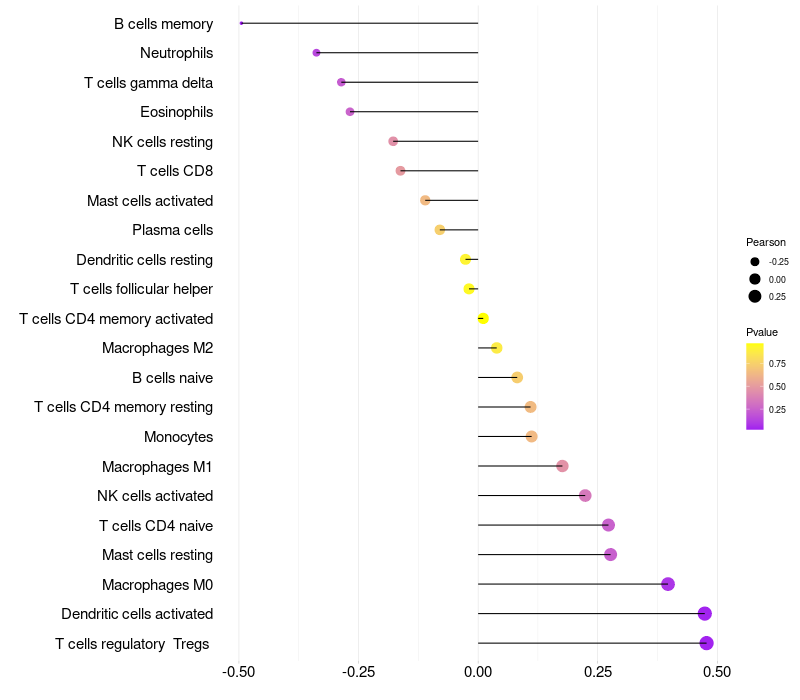Click the Eosinophils data point
This screenshot has width=800, height=700.
[350, 112]
